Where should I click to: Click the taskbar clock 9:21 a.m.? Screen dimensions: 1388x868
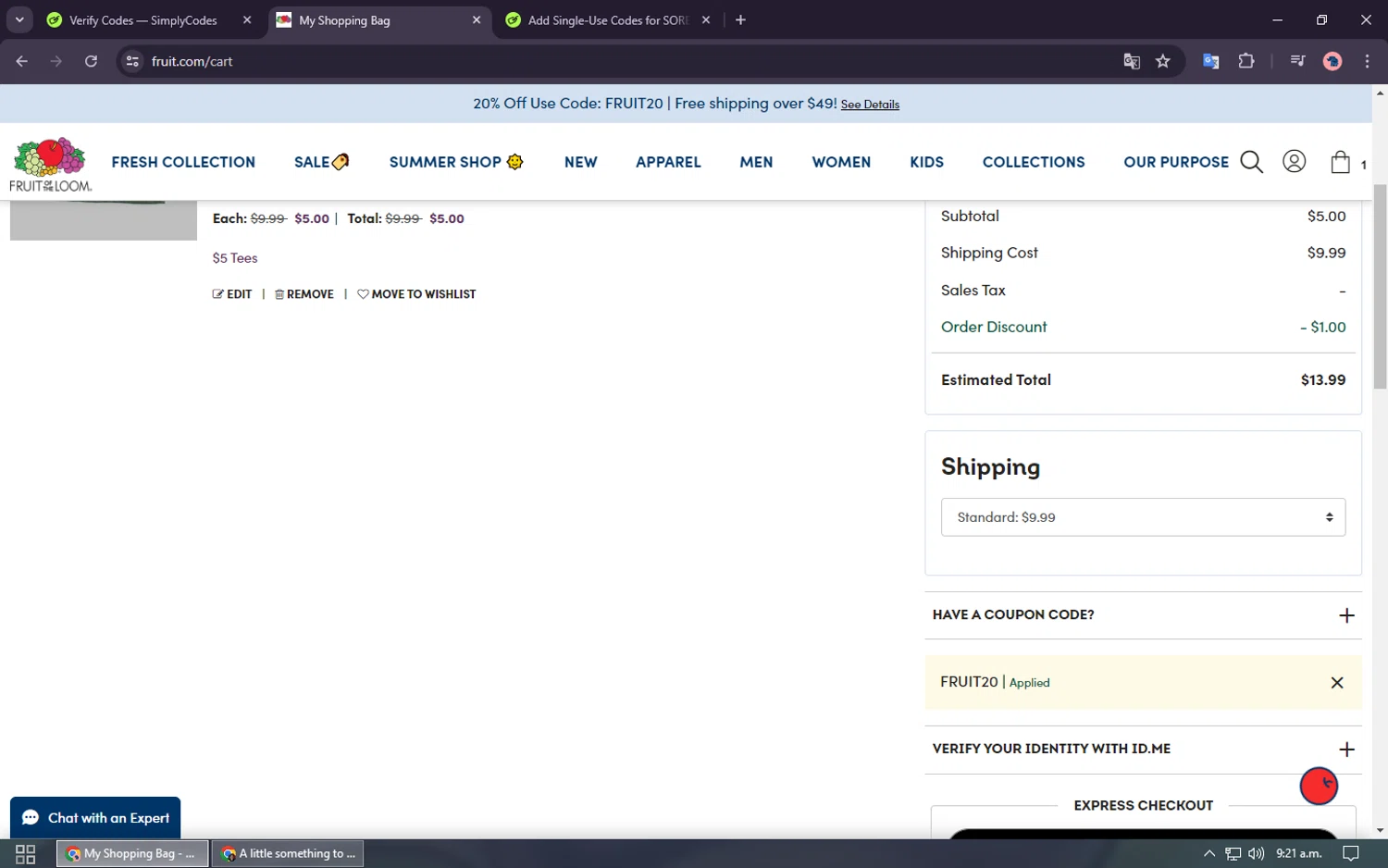(x=1299, y=853)
